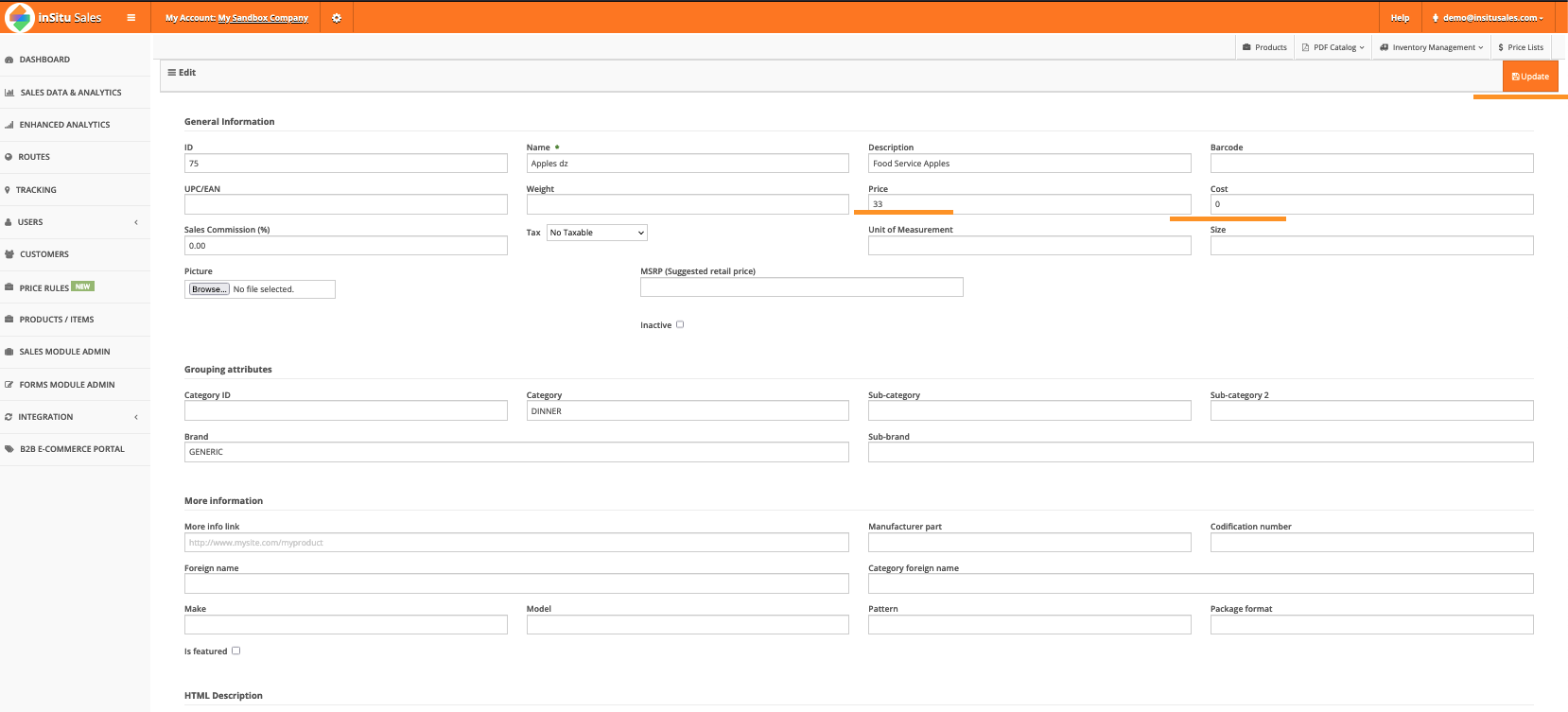Open the Products tab in top toolbar
The width and height of the screenshot is (1568, 712).
pos(1264,47)
